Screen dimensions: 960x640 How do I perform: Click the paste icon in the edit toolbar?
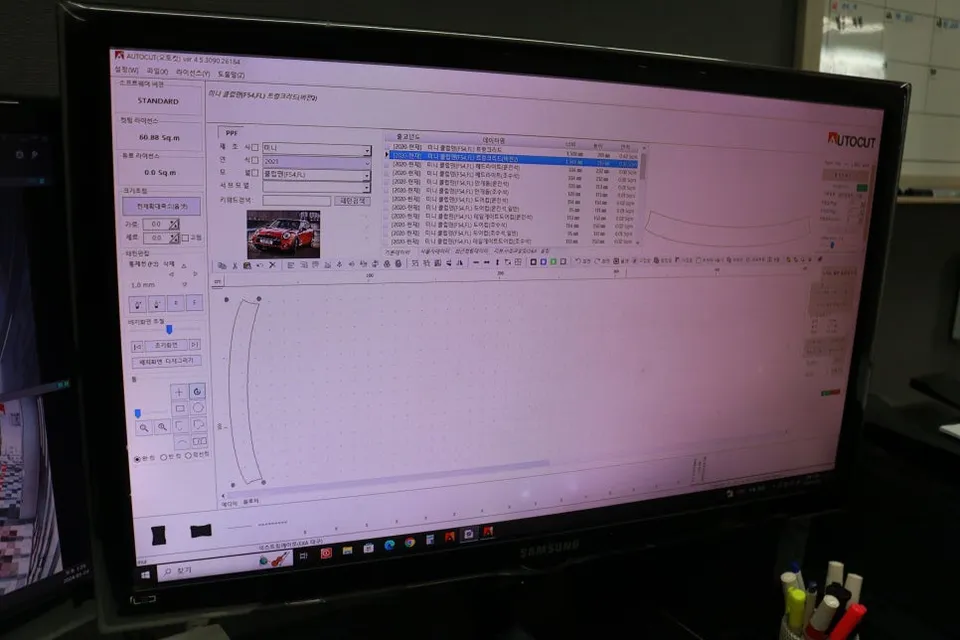pyautogui.click(x=247, y=265)
